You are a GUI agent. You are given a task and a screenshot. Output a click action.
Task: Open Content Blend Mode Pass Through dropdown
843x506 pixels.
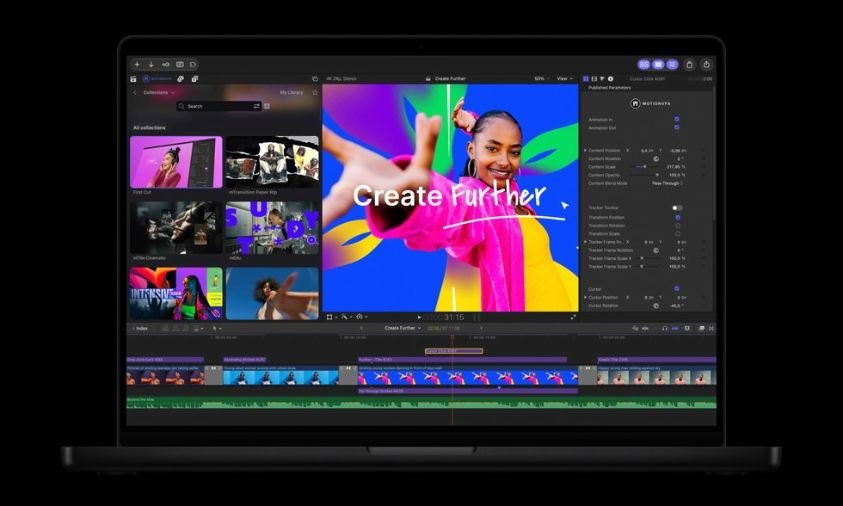(x=668, y=183)
